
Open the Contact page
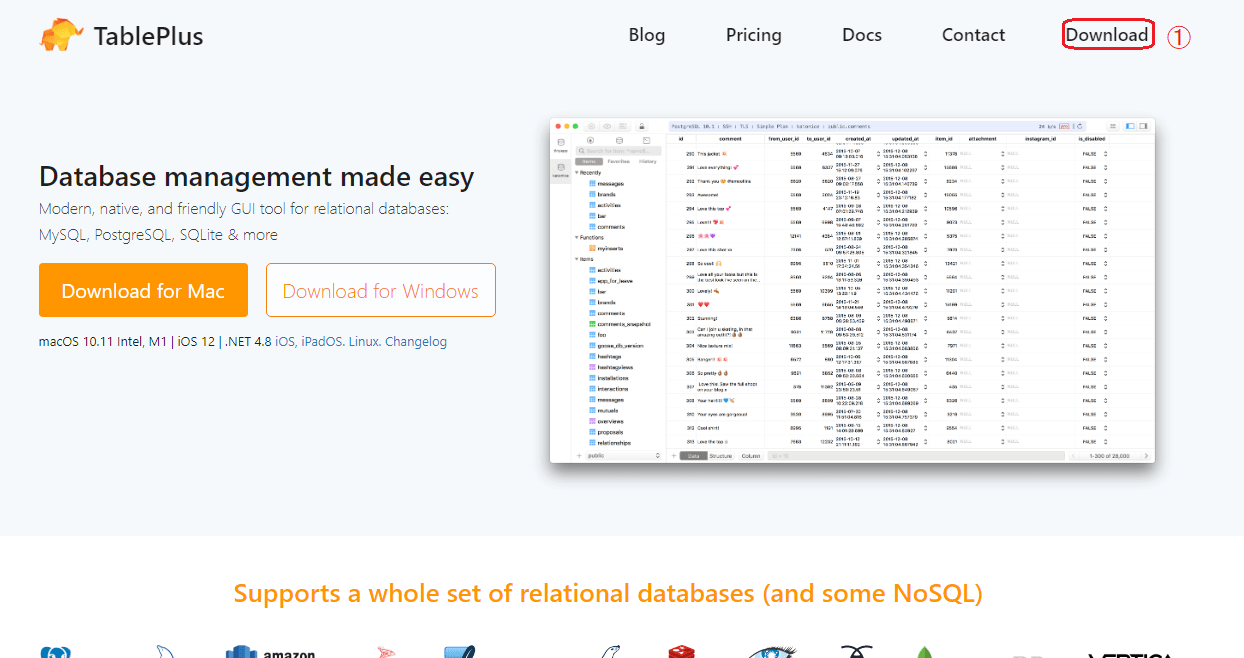pos(973,35)
